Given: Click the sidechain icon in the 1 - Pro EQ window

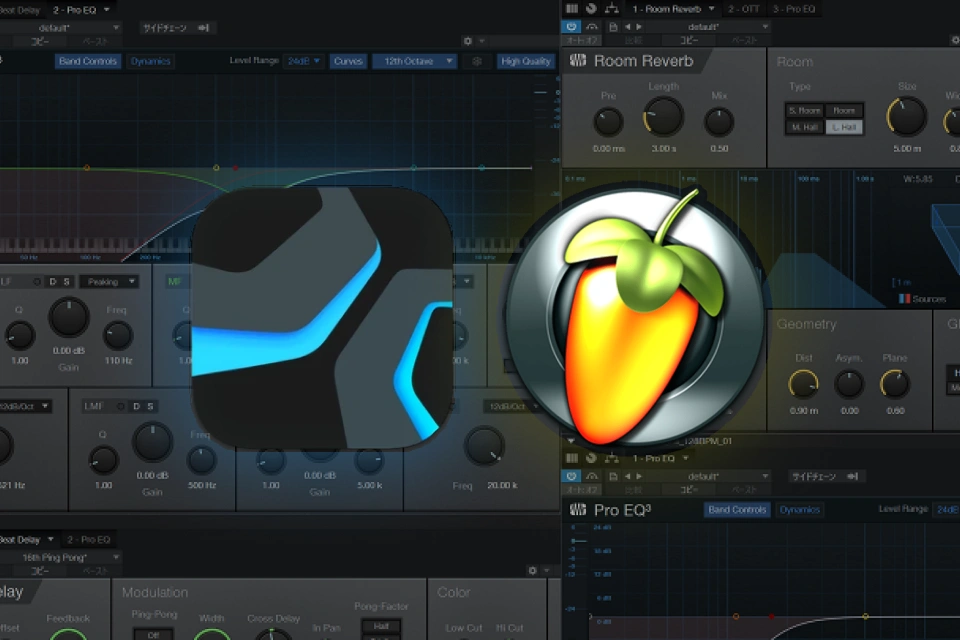Looking at the screenshot, I should point(853,476).
